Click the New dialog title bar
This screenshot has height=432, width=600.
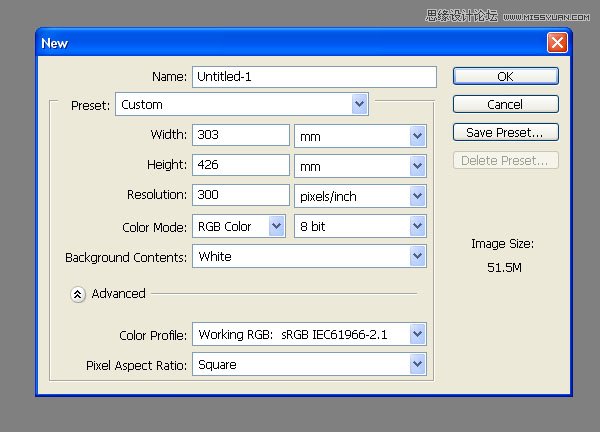(x=291, y=43)
